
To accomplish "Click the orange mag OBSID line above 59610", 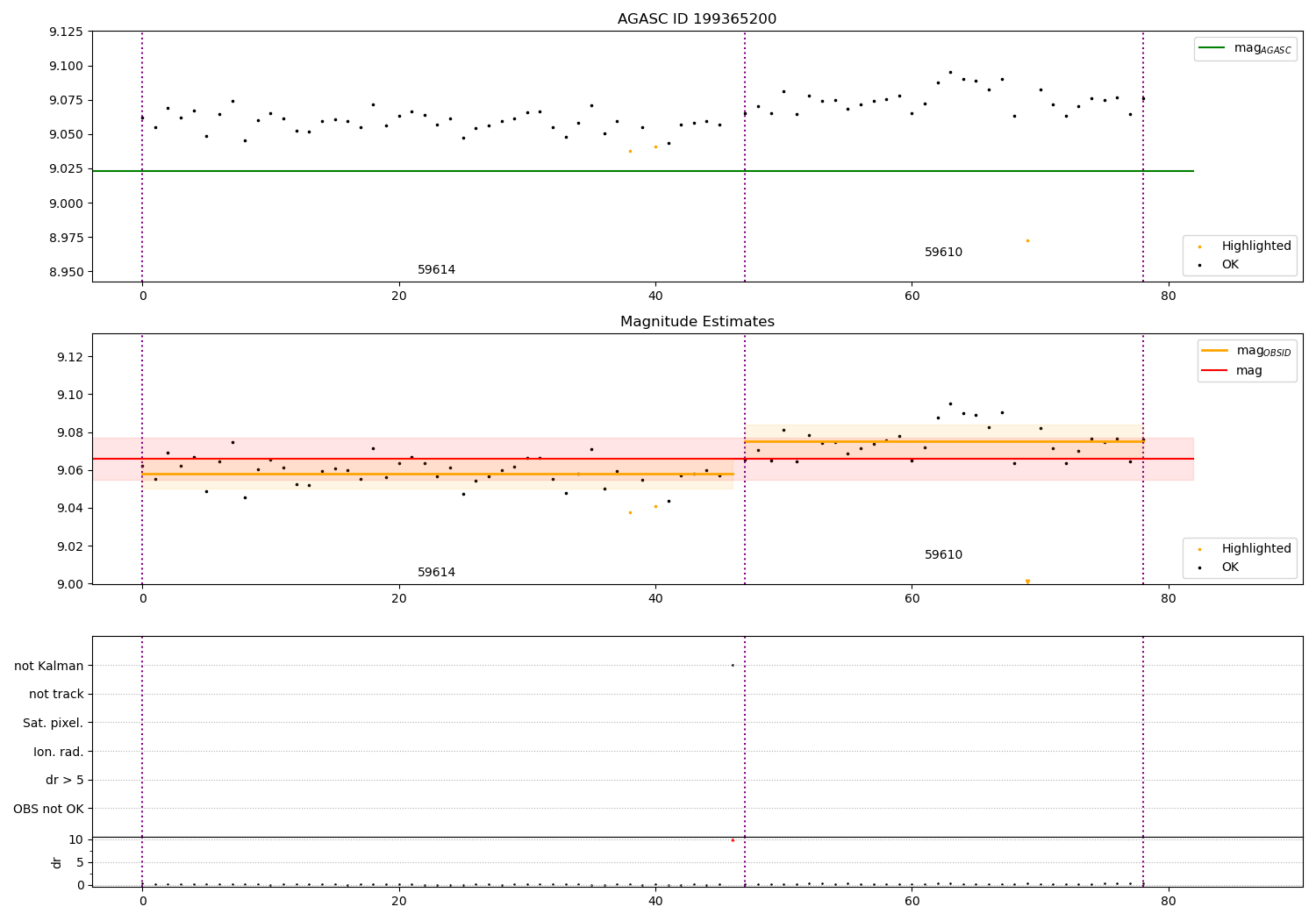I will click(x=944, y=441).
